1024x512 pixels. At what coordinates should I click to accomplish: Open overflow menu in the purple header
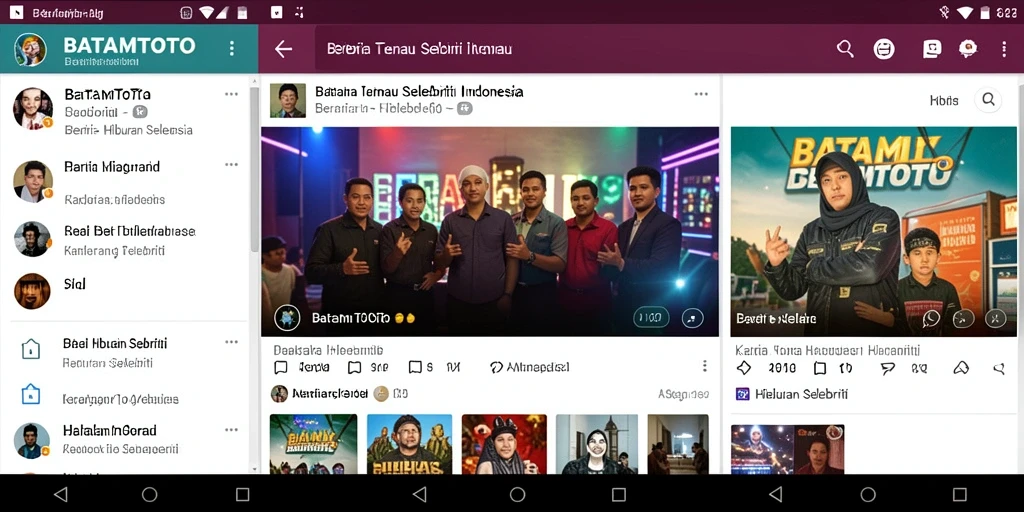(x=1004, y=49)
